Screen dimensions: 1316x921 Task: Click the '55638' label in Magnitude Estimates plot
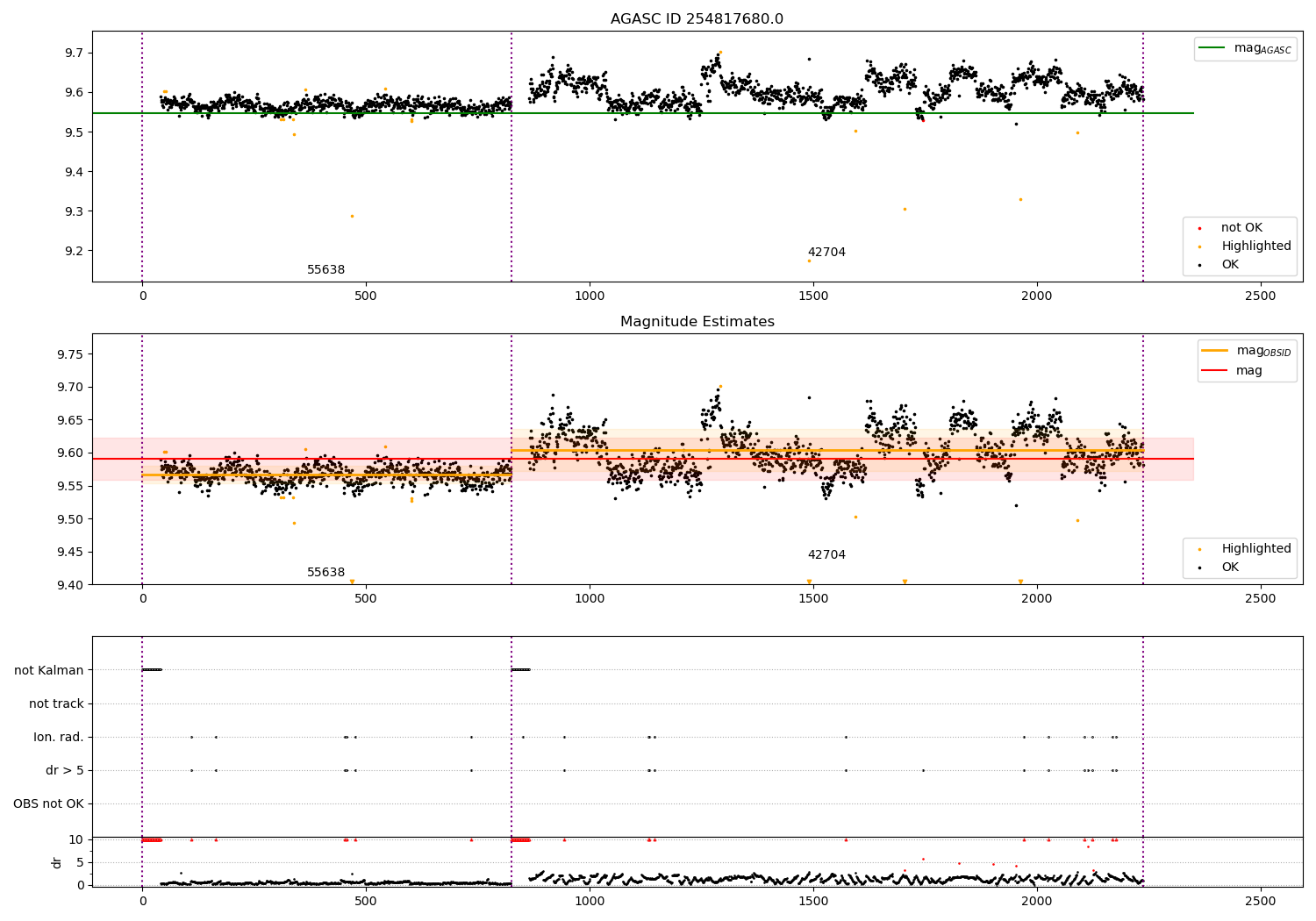325,573
